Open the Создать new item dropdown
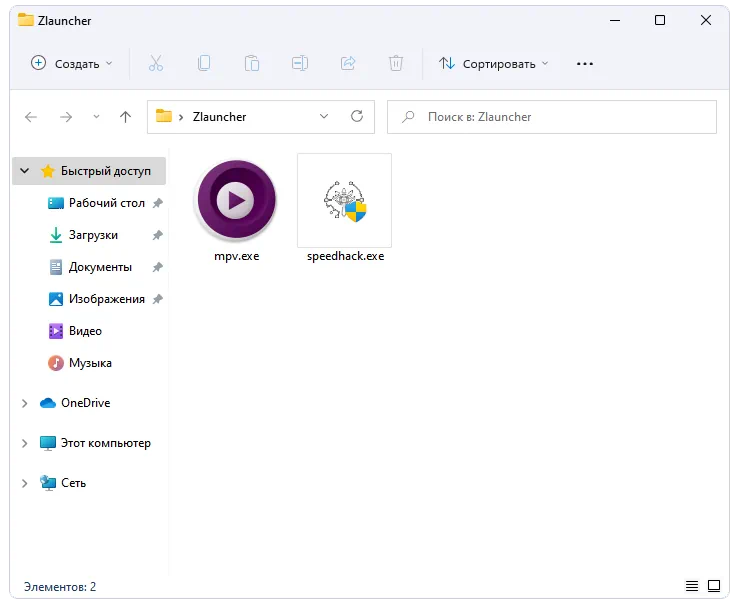The width and height of the screenshot is (738, 606). tap(72, 64)
